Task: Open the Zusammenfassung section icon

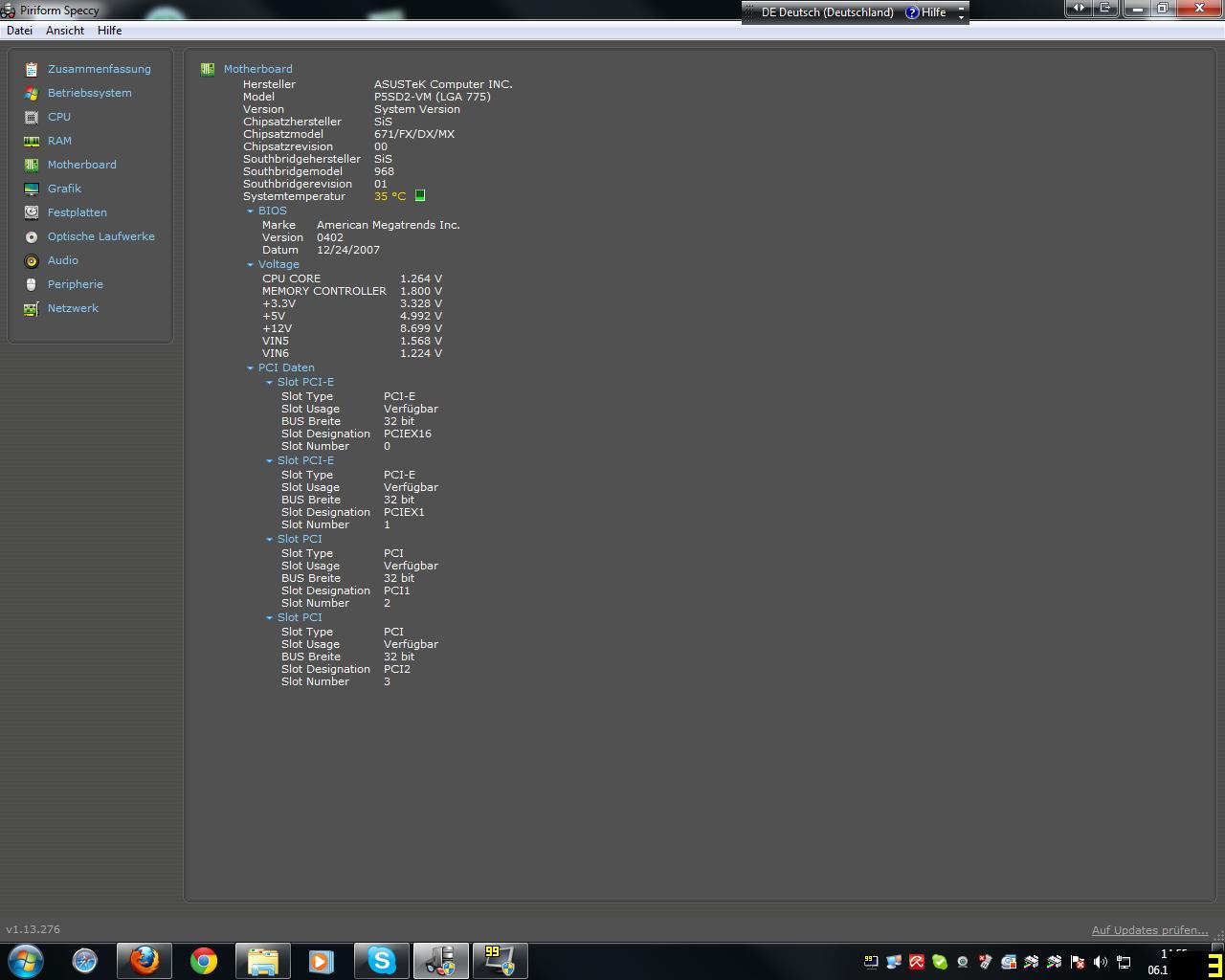Action: (x=32, y=69)
